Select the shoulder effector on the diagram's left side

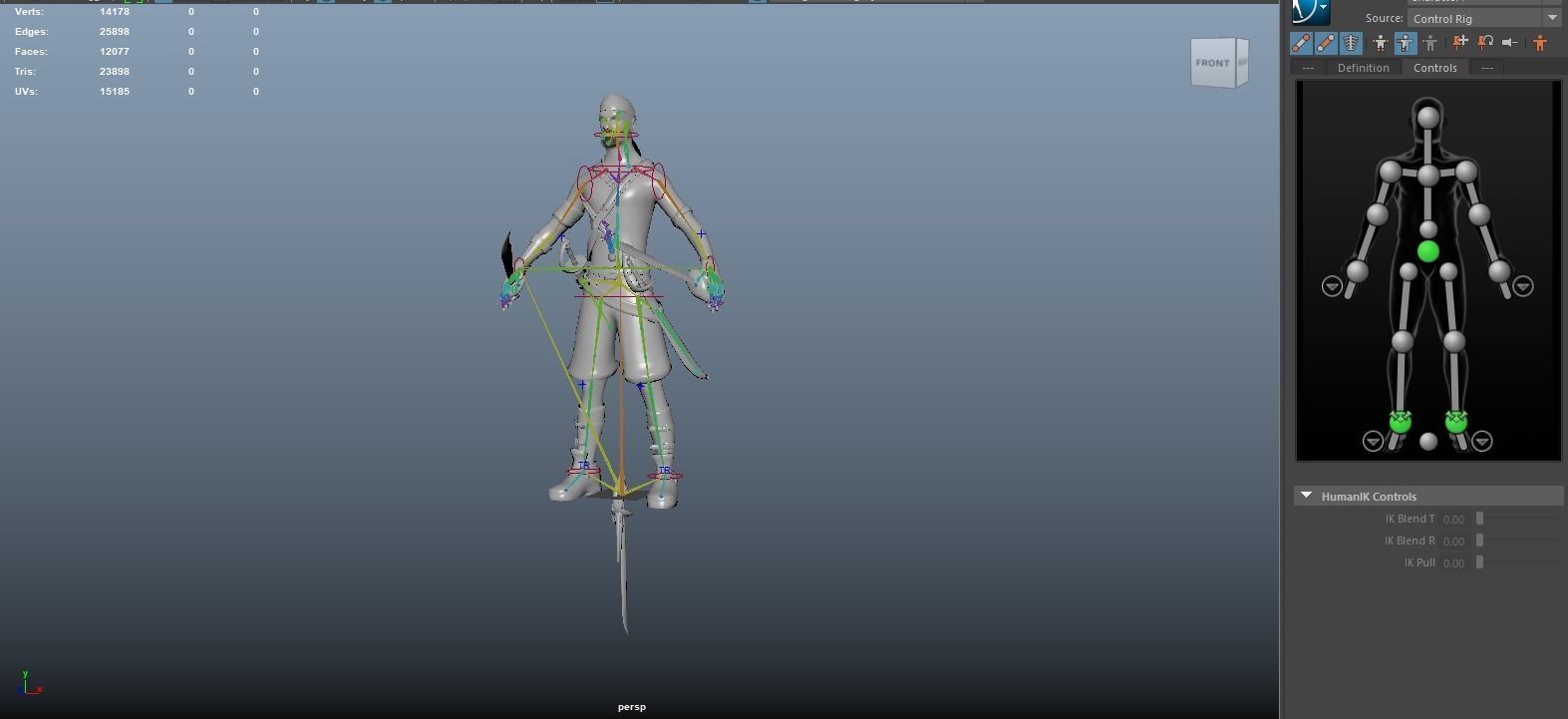1390,172
